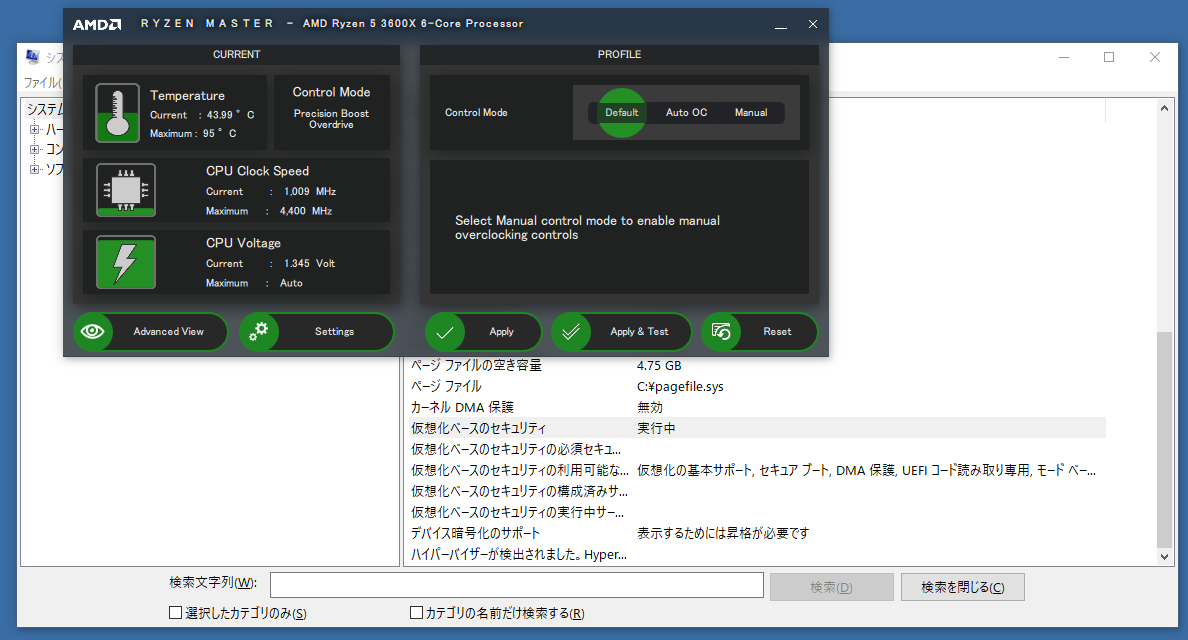Open the ファイル menu
1188x640 pixels.
(42, 83)
